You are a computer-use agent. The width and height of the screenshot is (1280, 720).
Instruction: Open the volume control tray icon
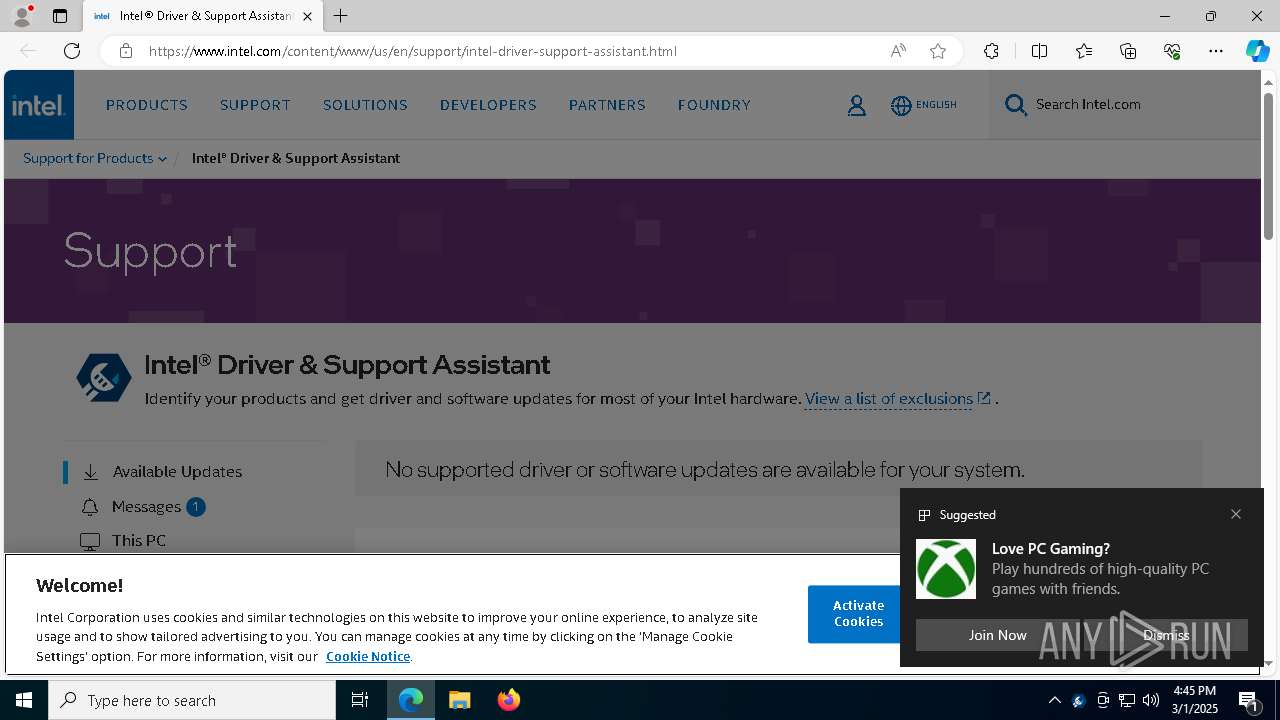point(1150,700)
